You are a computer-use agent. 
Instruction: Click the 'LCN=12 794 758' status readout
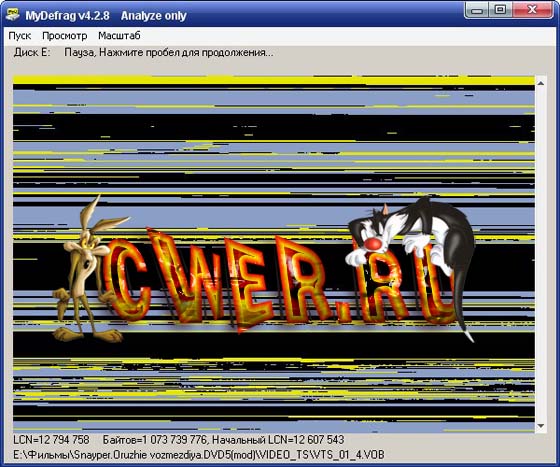pos(51,440)
